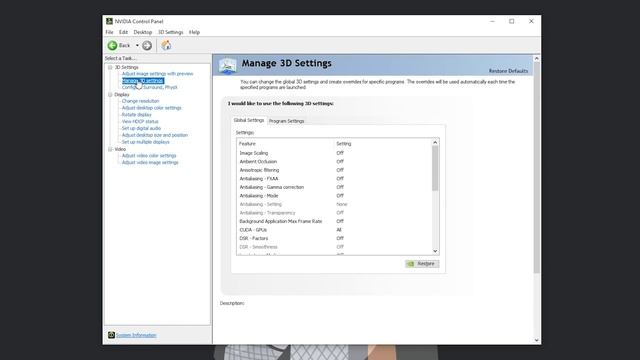Click the settings list scrollbar thumb
The height and width of the screenshot is (360, 640).
pos(435,168)
